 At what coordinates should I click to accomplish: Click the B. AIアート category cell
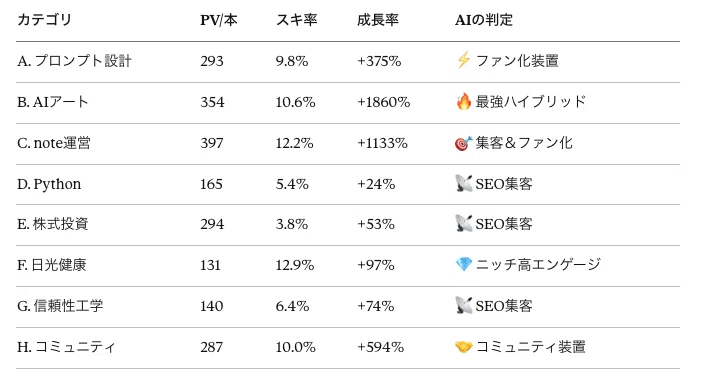[52, 102]
